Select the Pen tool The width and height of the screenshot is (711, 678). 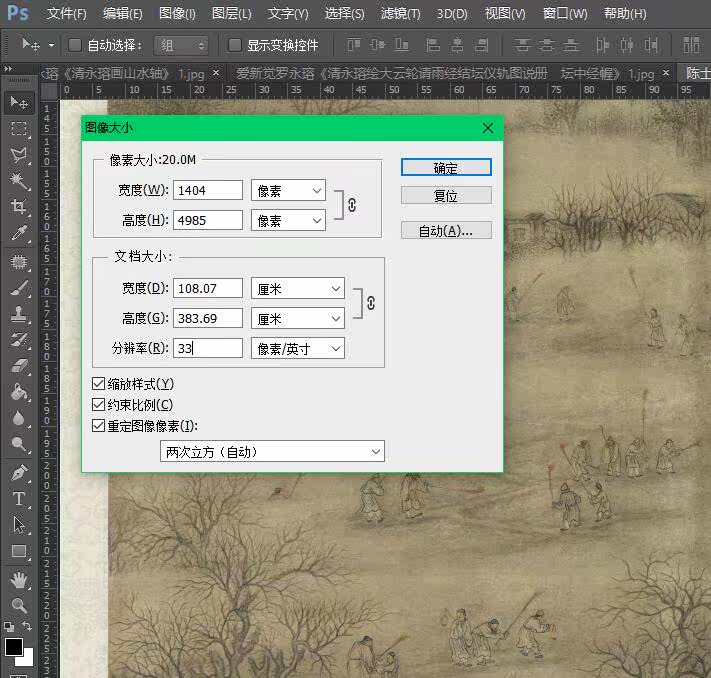(19, 473)
